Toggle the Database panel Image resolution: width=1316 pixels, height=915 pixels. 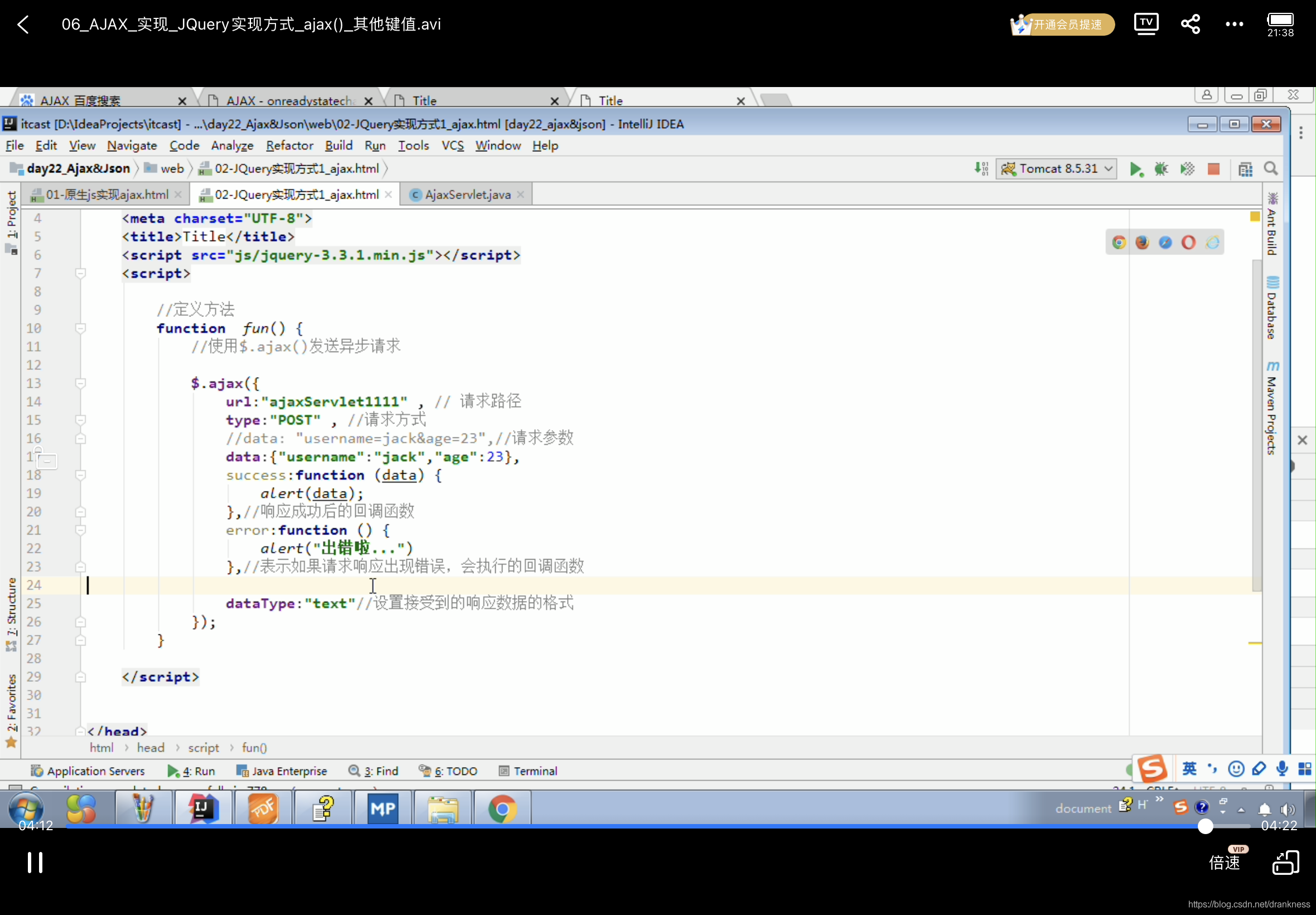1272,309
